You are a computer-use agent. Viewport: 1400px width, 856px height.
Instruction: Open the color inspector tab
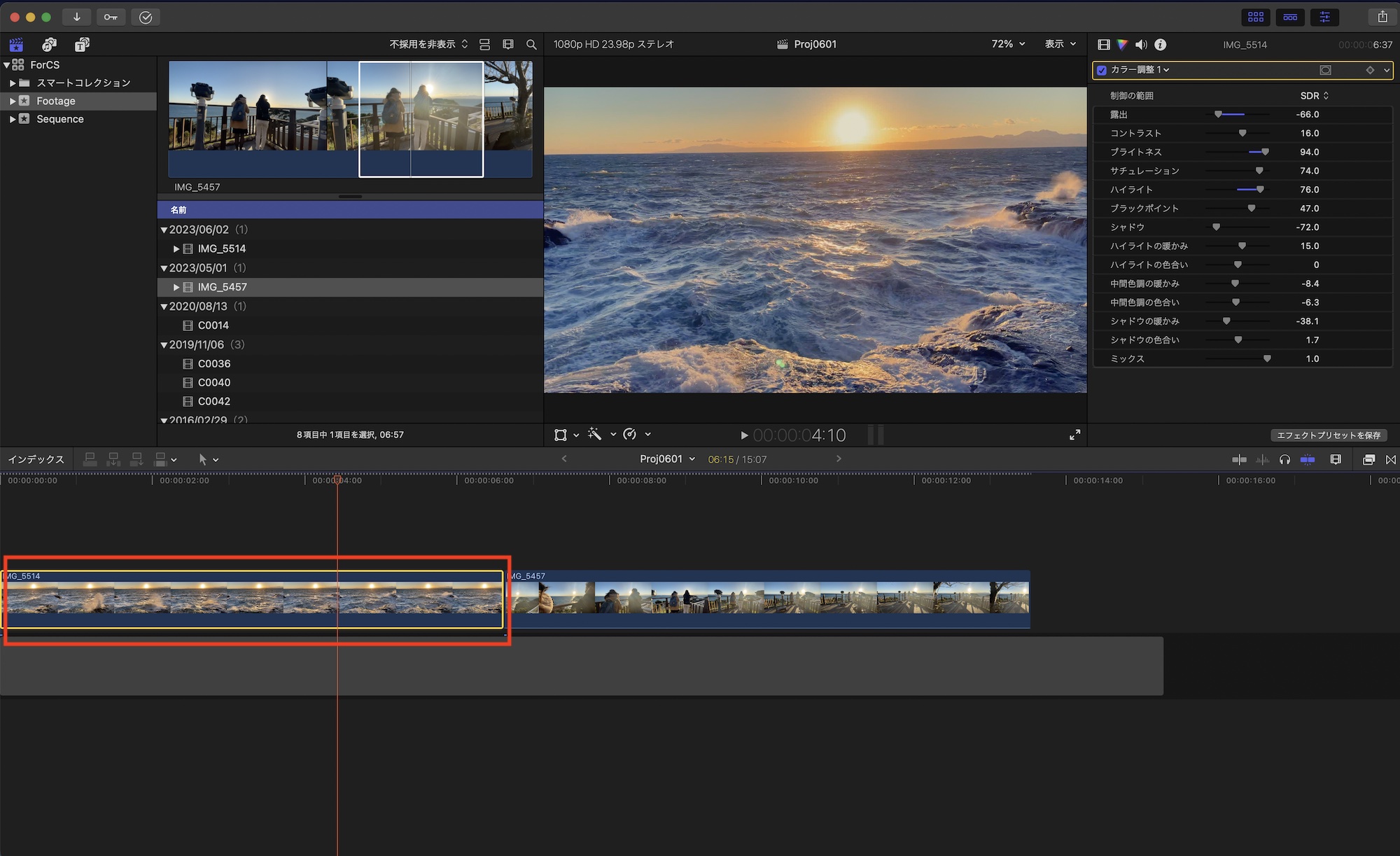pyautogui.click(x=1123, y=45)
